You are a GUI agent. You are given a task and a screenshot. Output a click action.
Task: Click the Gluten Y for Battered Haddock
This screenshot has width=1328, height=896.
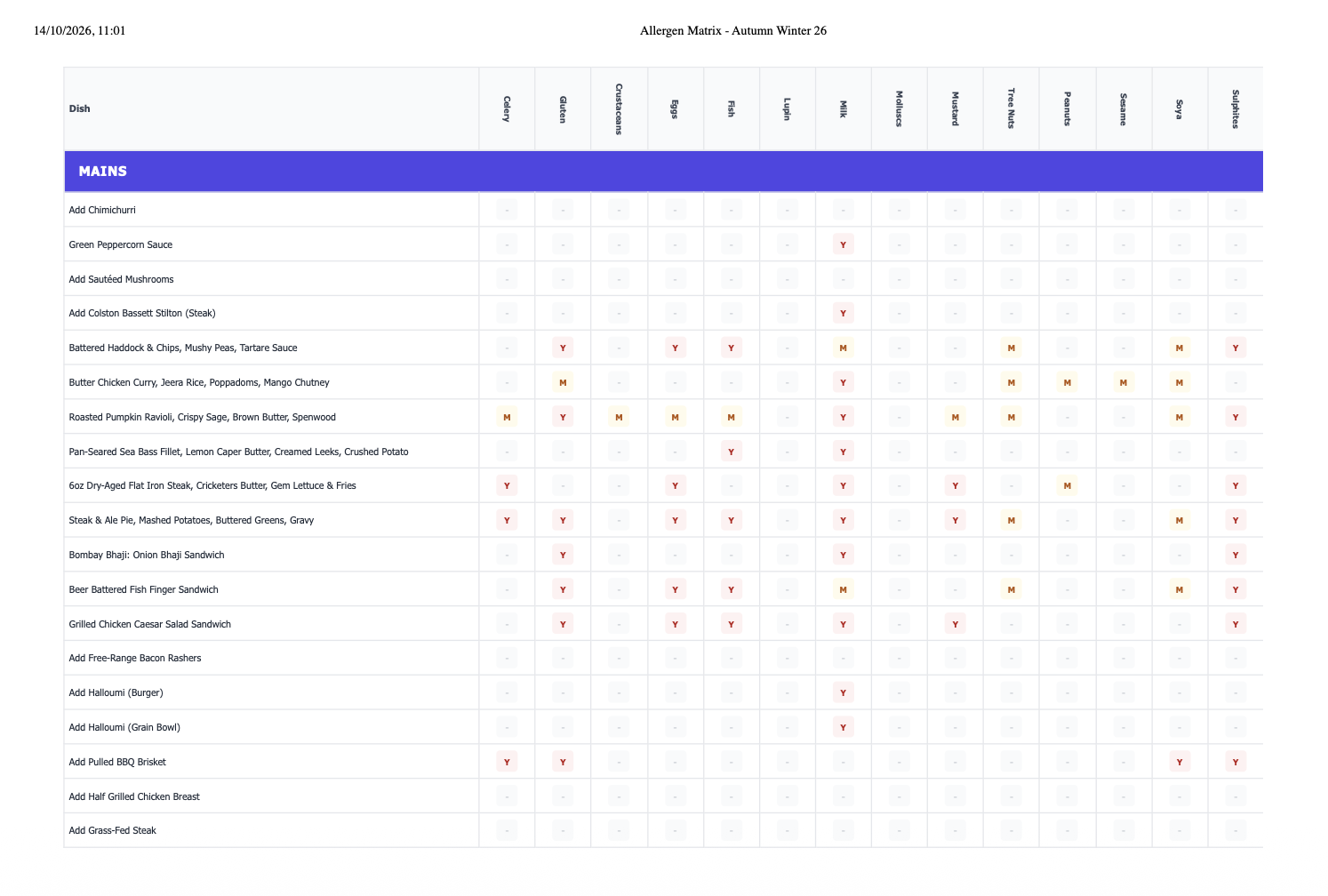pyautogui.click(x=563, y=348)
